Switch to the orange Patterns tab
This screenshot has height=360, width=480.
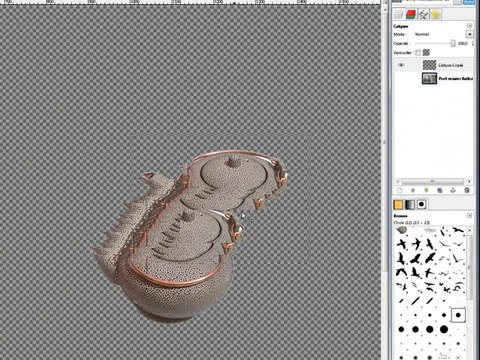398,204
